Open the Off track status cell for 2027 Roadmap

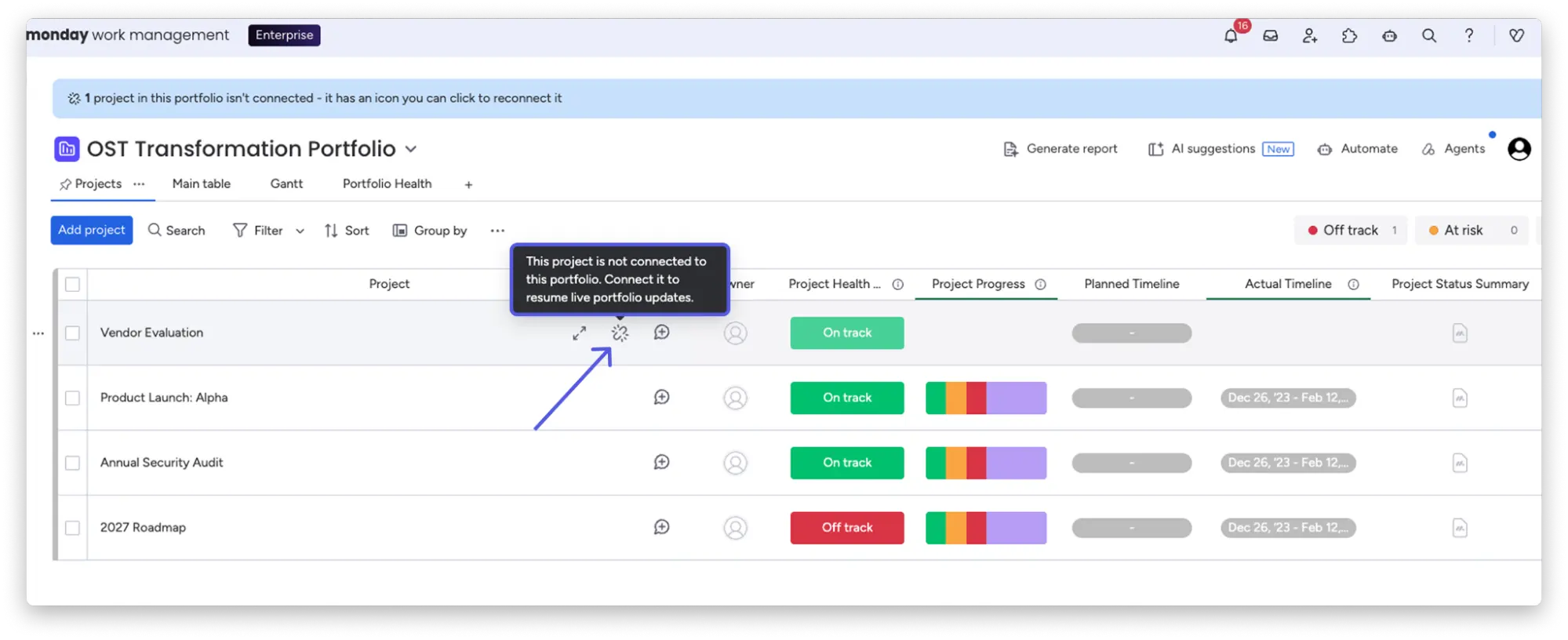[x=847, y=528]
